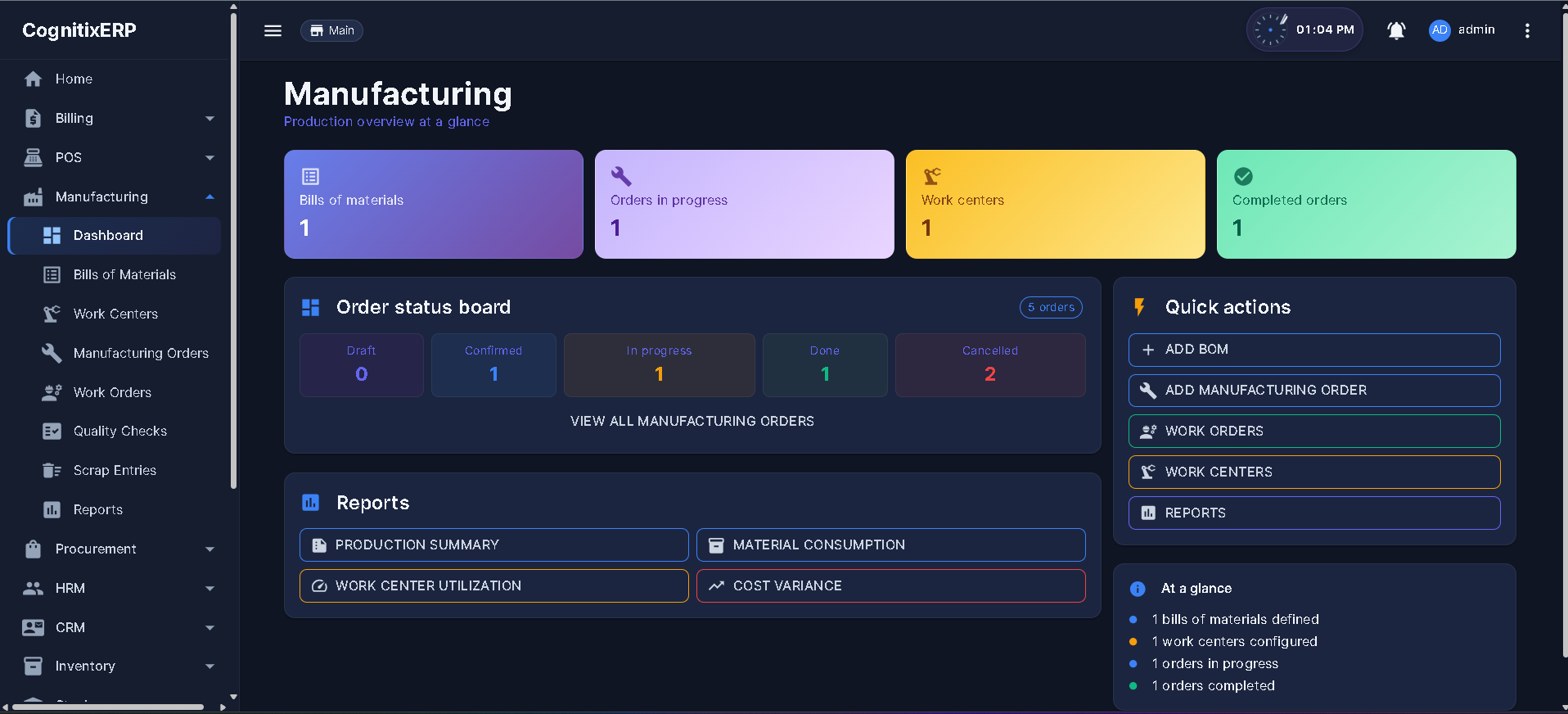The width and height of the screenshot is (1568, 714).
Task: Click the Draft status tile
Action: click(x=362, y=365)
